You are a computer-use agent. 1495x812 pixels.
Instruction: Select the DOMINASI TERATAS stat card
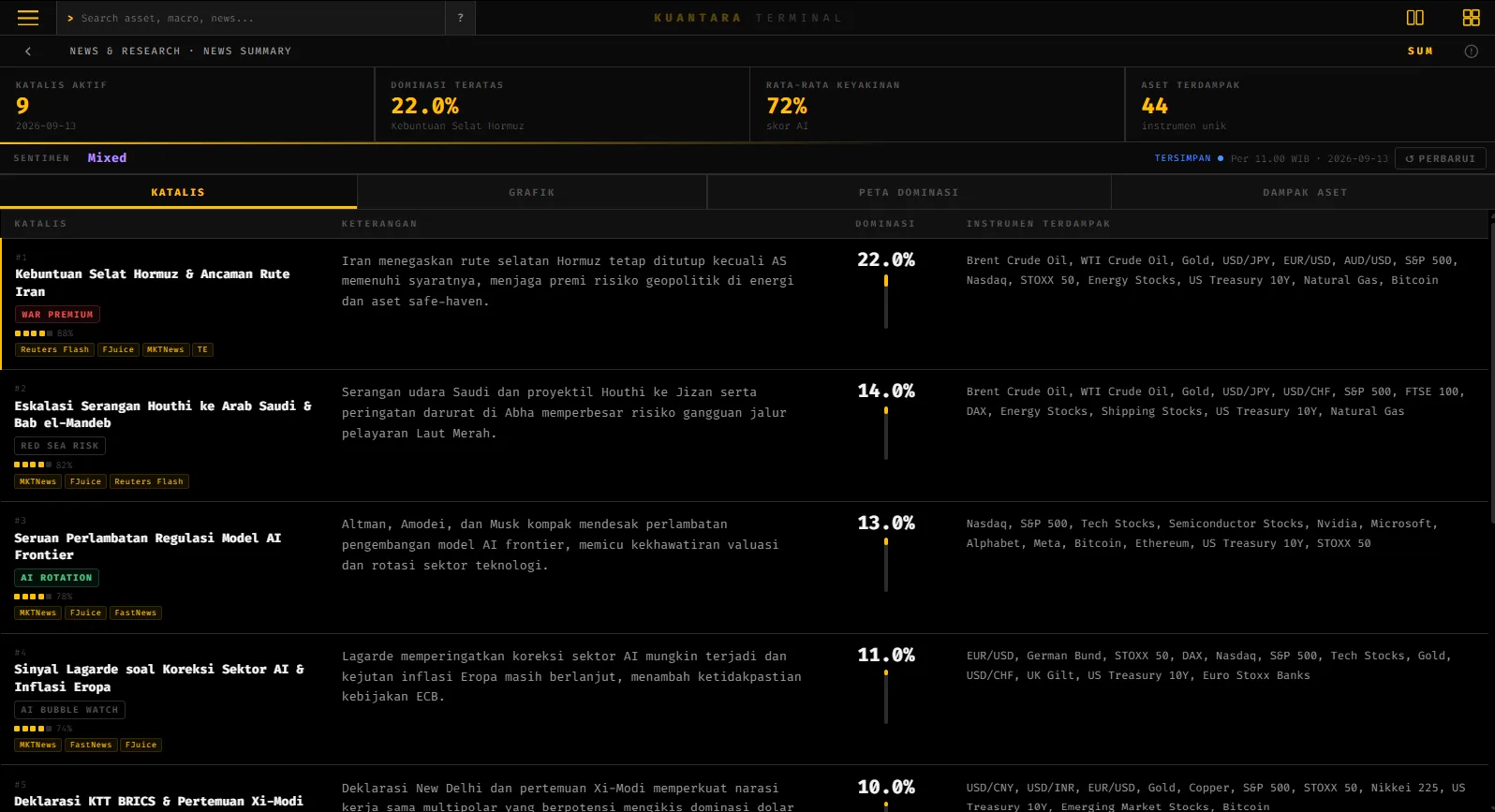tap(562, 105)
